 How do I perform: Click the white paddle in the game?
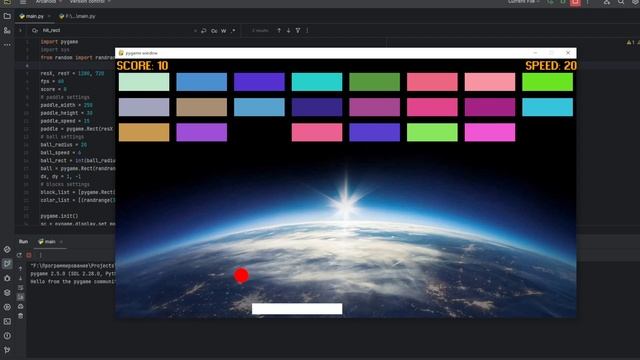click(297, 309)
